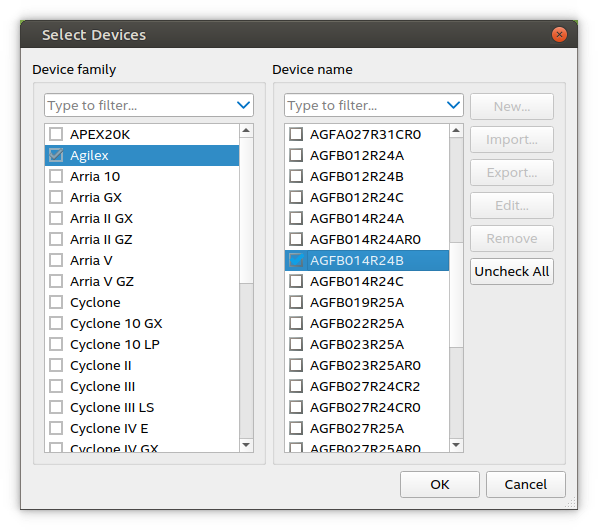Click the family list scroll-up arrow
This screenshot has width=598, height=530.
[246, 131]
